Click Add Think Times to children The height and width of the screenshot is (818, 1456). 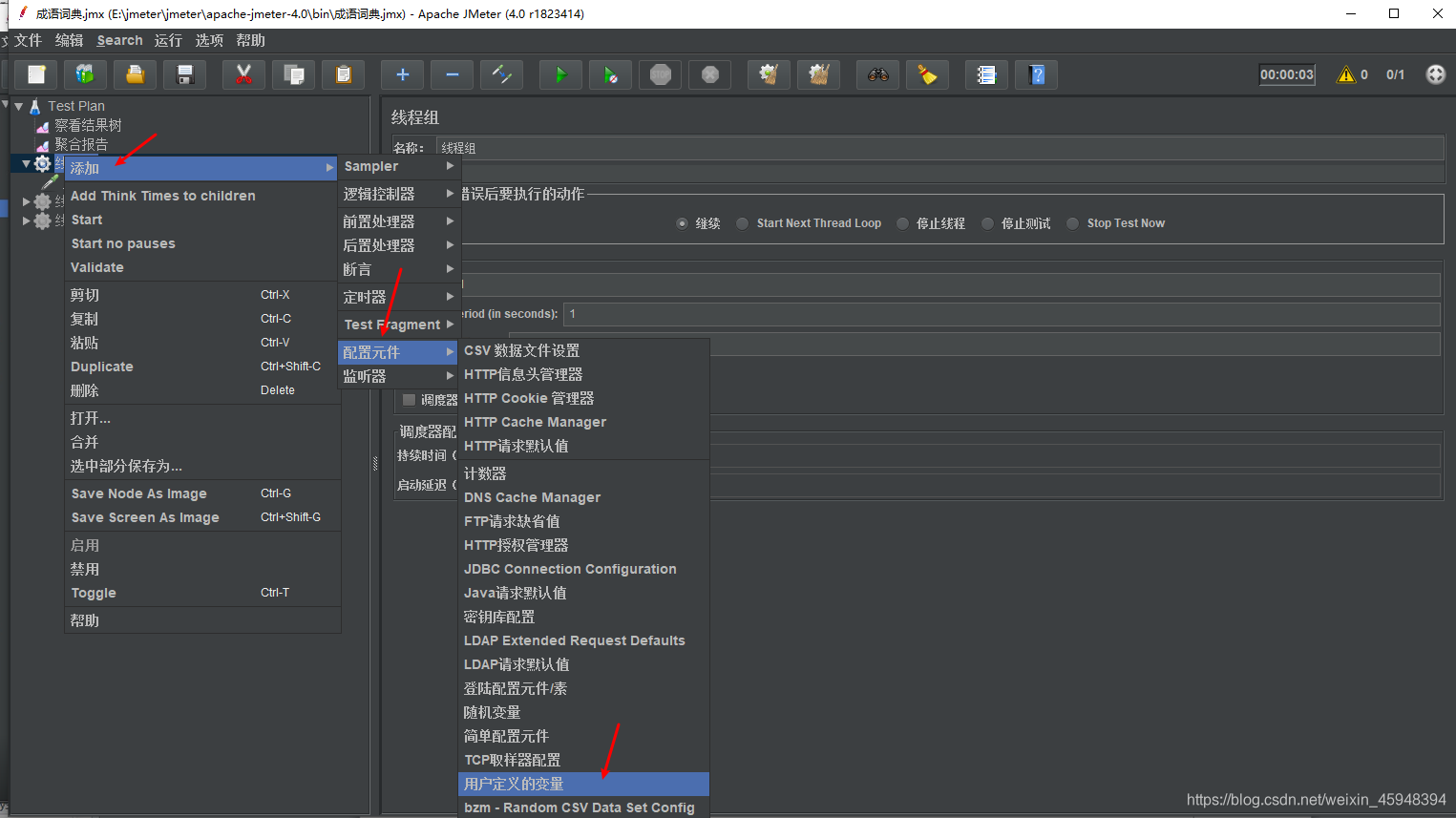tap(202, 196)
